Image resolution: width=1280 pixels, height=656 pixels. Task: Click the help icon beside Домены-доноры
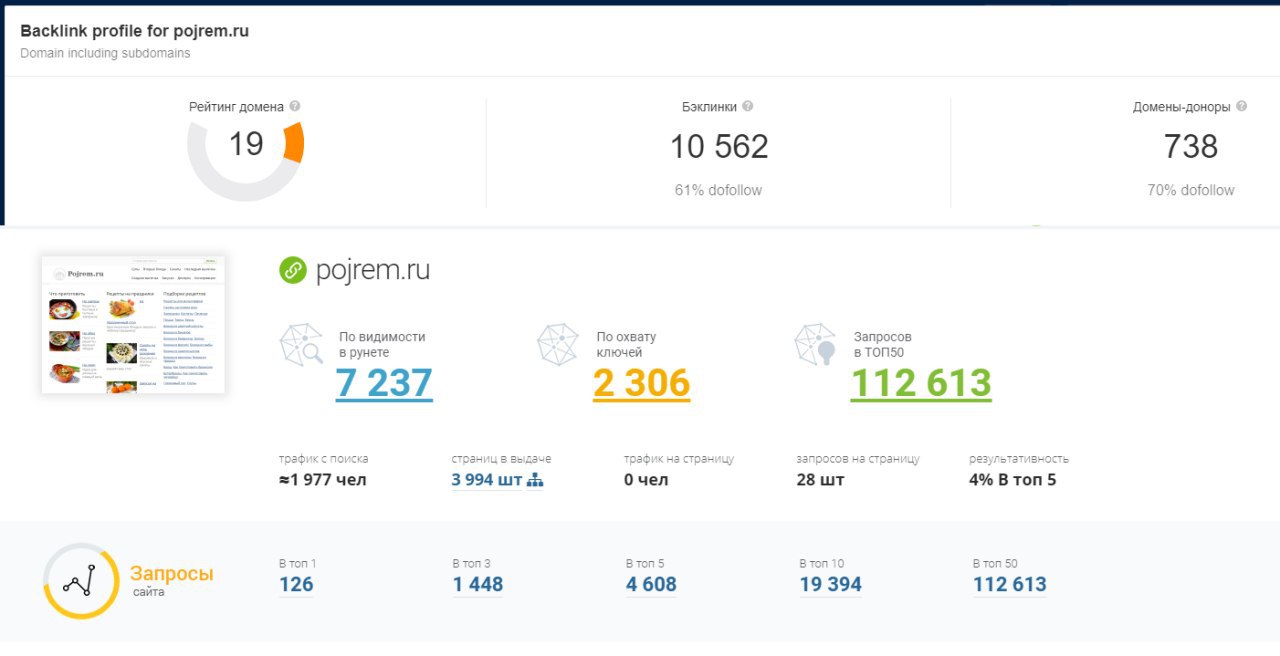tap(1241, 106)
